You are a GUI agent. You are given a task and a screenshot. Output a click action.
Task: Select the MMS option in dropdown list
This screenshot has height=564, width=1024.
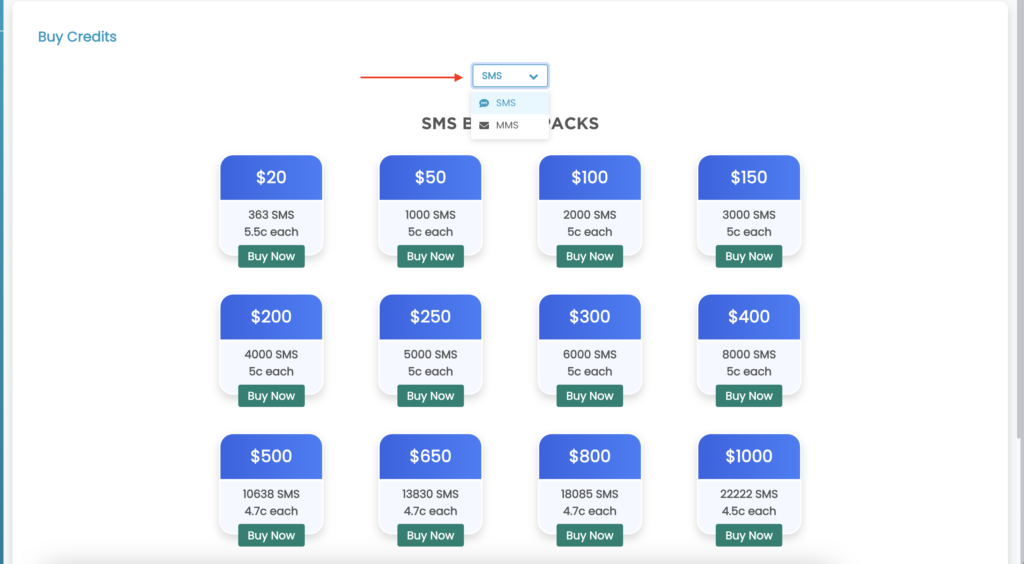click(x=507, y=126)
